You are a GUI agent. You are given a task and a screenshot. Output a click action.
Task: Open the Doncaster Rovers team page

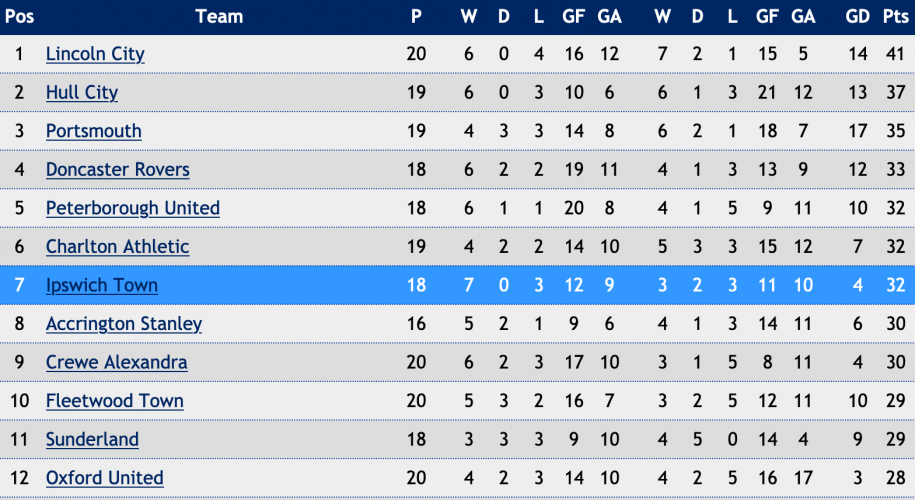[x=118, y=170]
